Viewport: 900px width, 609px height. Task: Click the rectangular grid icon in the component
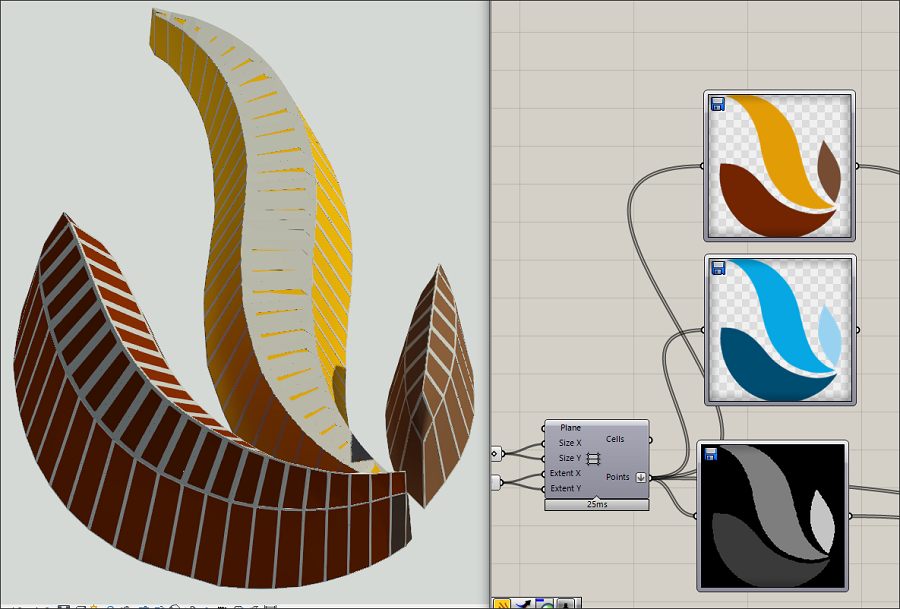click(x=593, y=459)
